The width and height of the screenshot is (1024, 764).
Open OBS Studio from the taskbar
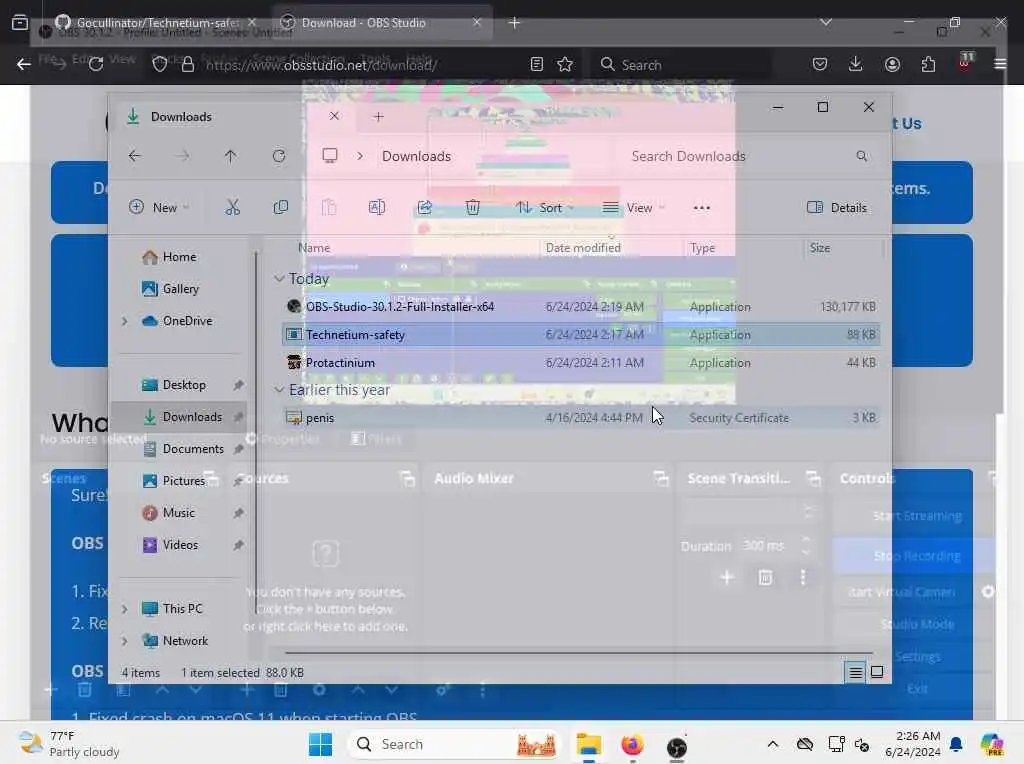tap(677, 746)
